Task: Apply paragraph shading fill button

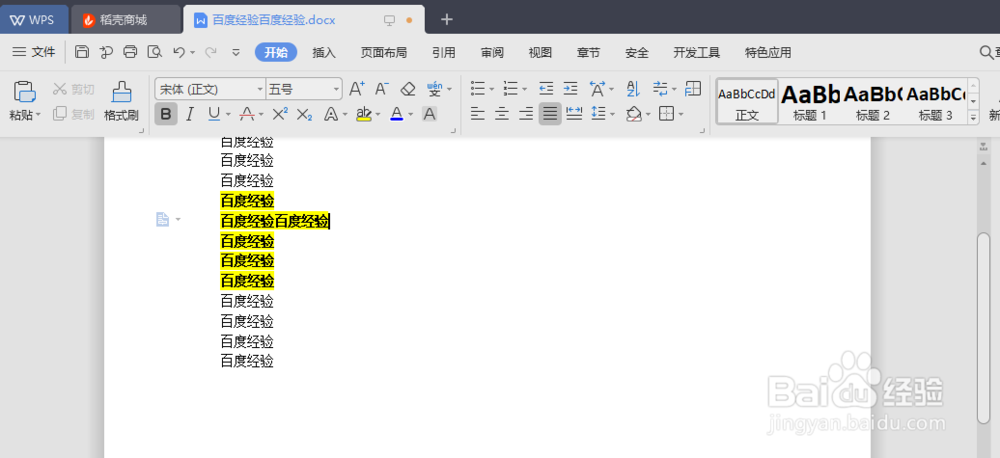Action: (633, 114)
